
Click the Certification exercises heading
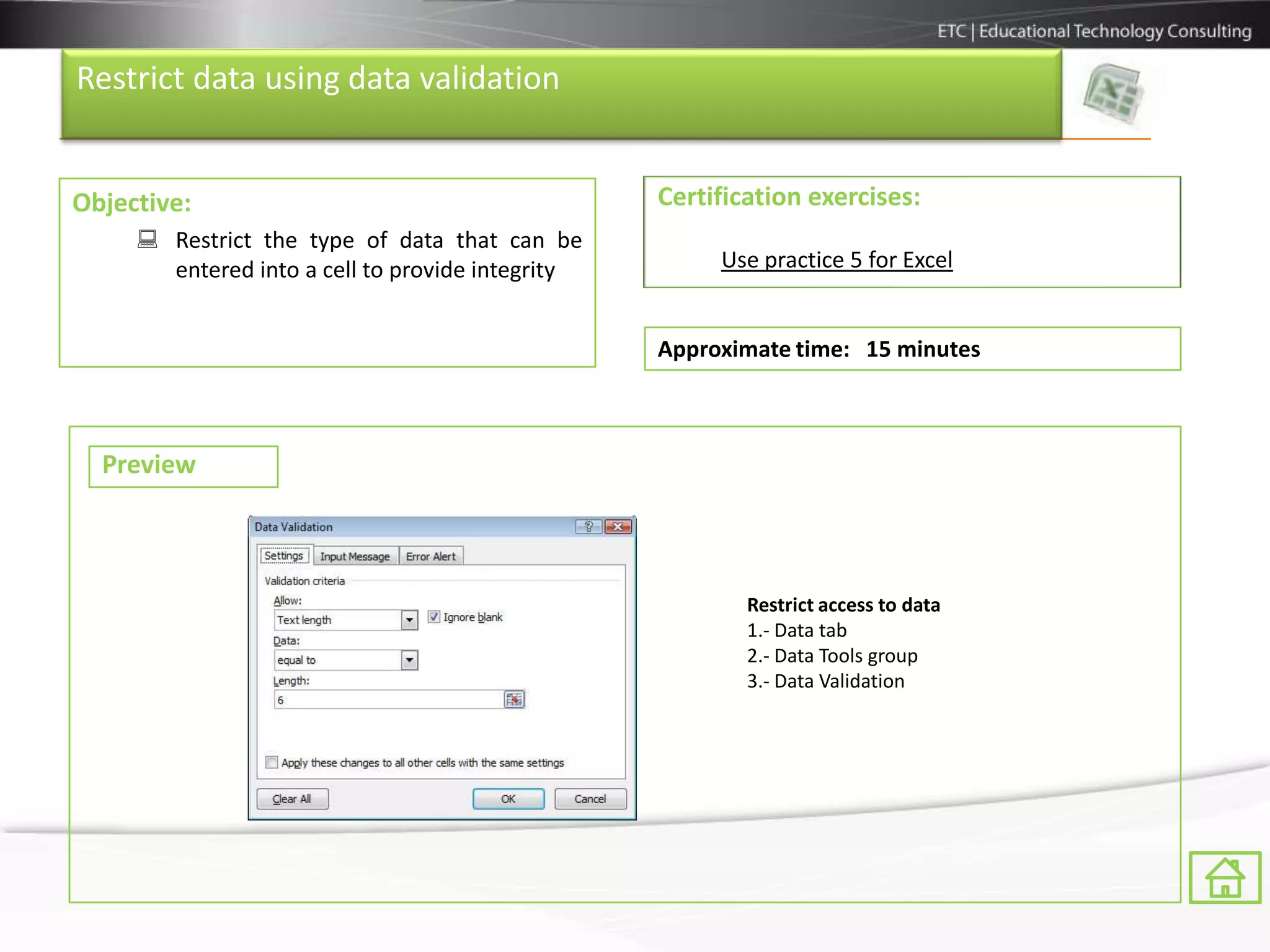(x=789, y=196)
